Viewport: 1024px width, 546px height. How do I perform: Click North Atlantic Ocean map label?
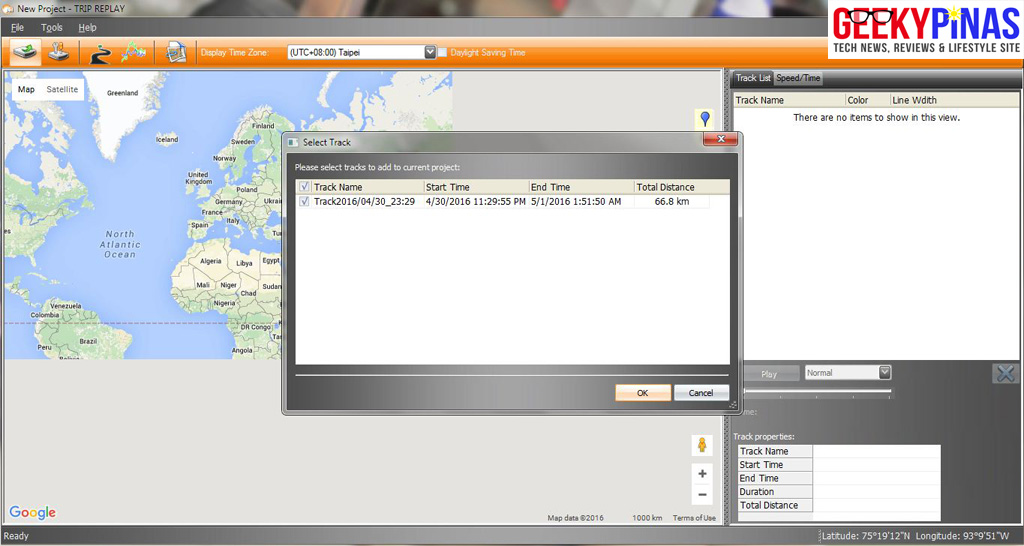tap(120, 244)
